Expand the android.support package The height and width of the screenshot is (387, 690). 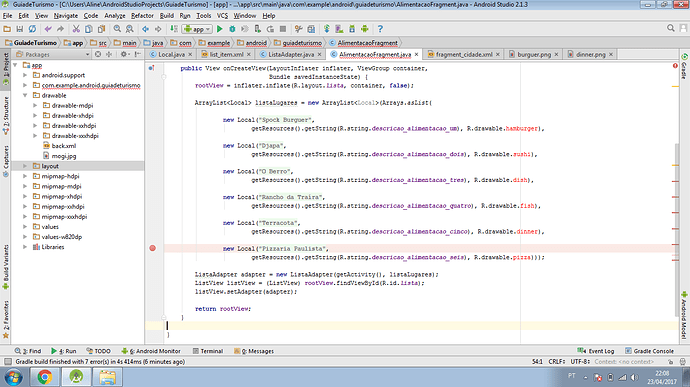click(25, 75)
